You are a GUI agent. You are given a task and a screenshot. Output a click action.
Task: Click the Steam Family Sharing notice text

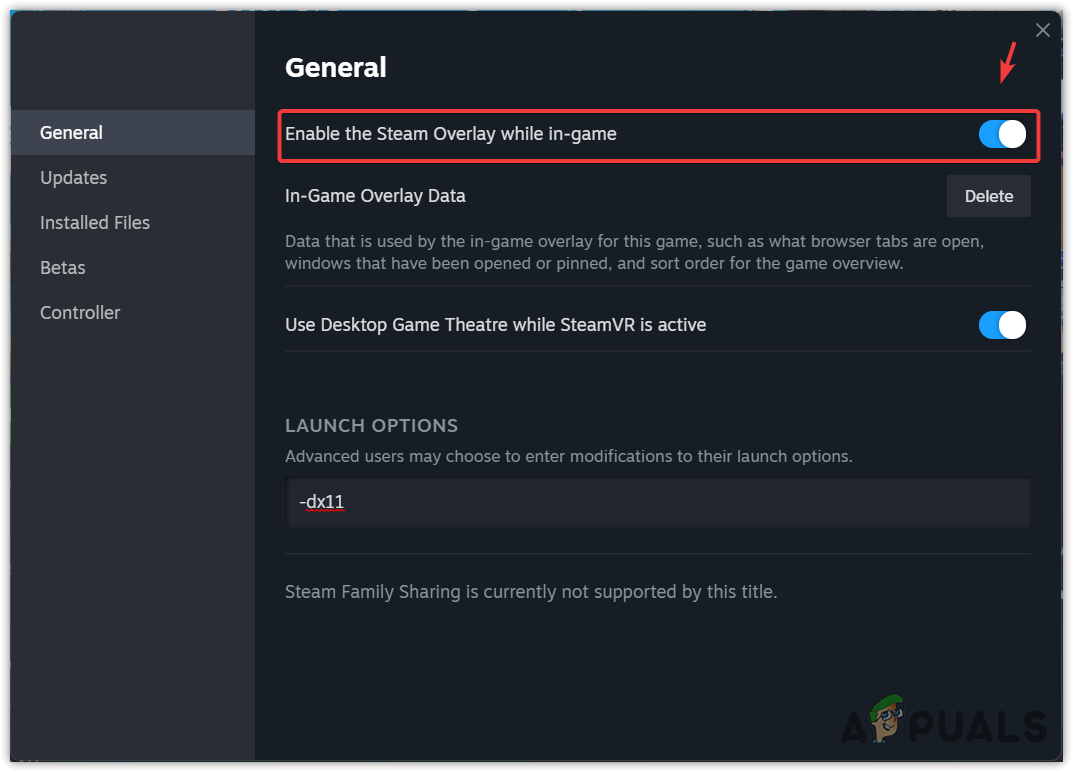[x=531, y=592]
